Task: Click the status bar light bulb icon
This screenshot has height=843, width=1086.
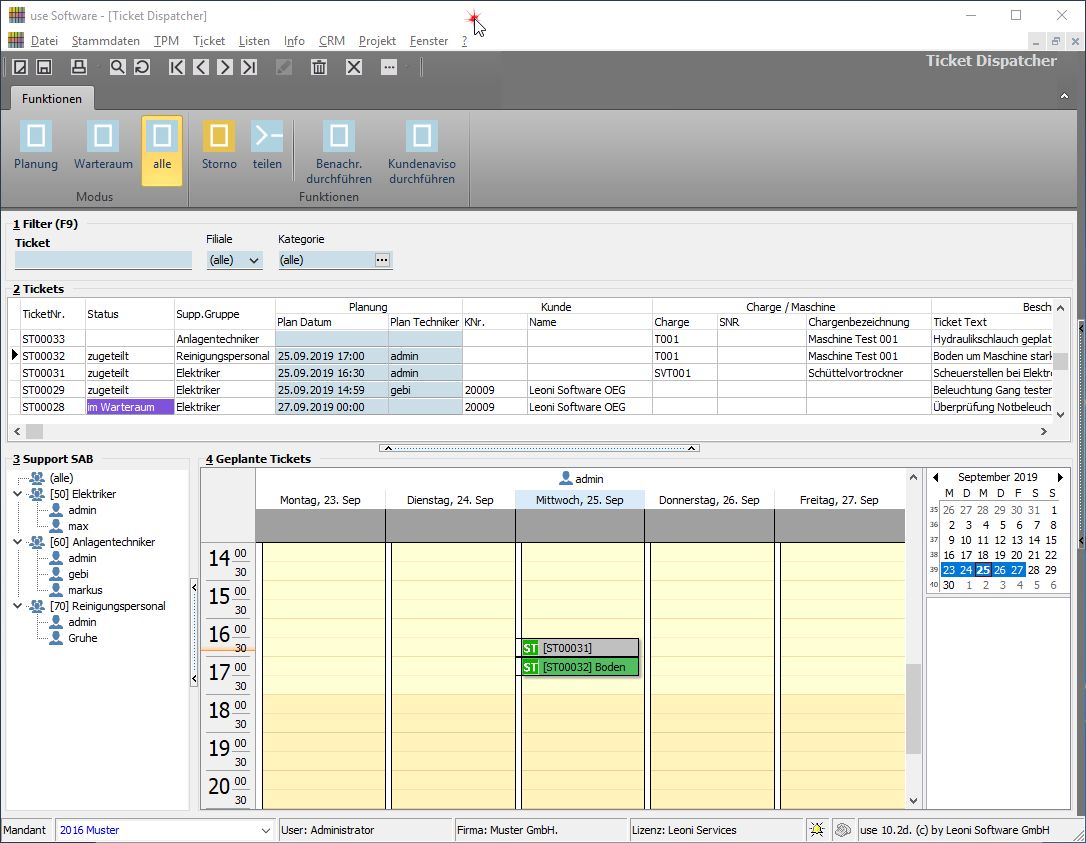Action: coord(817,829)
